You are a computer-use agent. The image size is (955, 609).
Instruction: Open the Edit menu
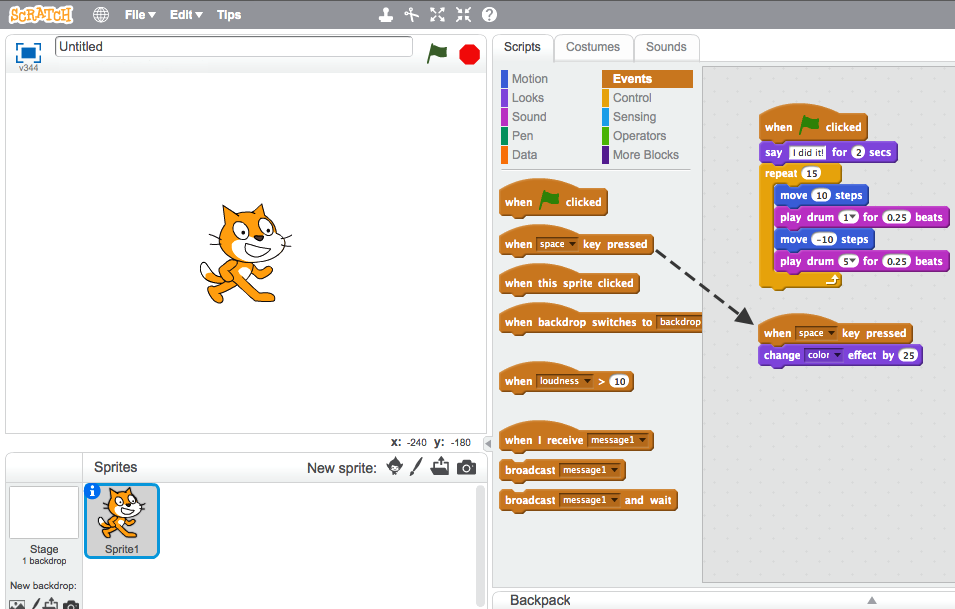tap(186, 15)
